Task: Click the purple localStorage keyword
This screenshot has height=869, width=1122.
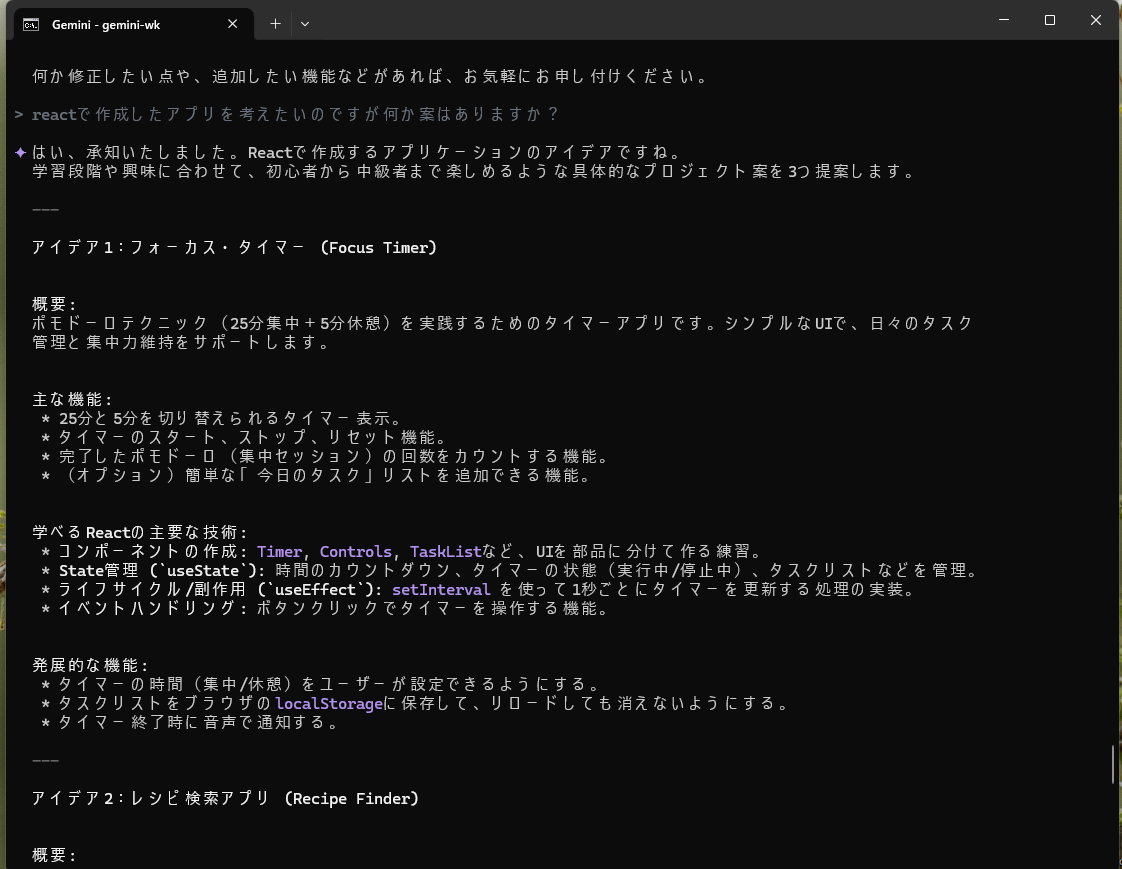Action: 329,704
